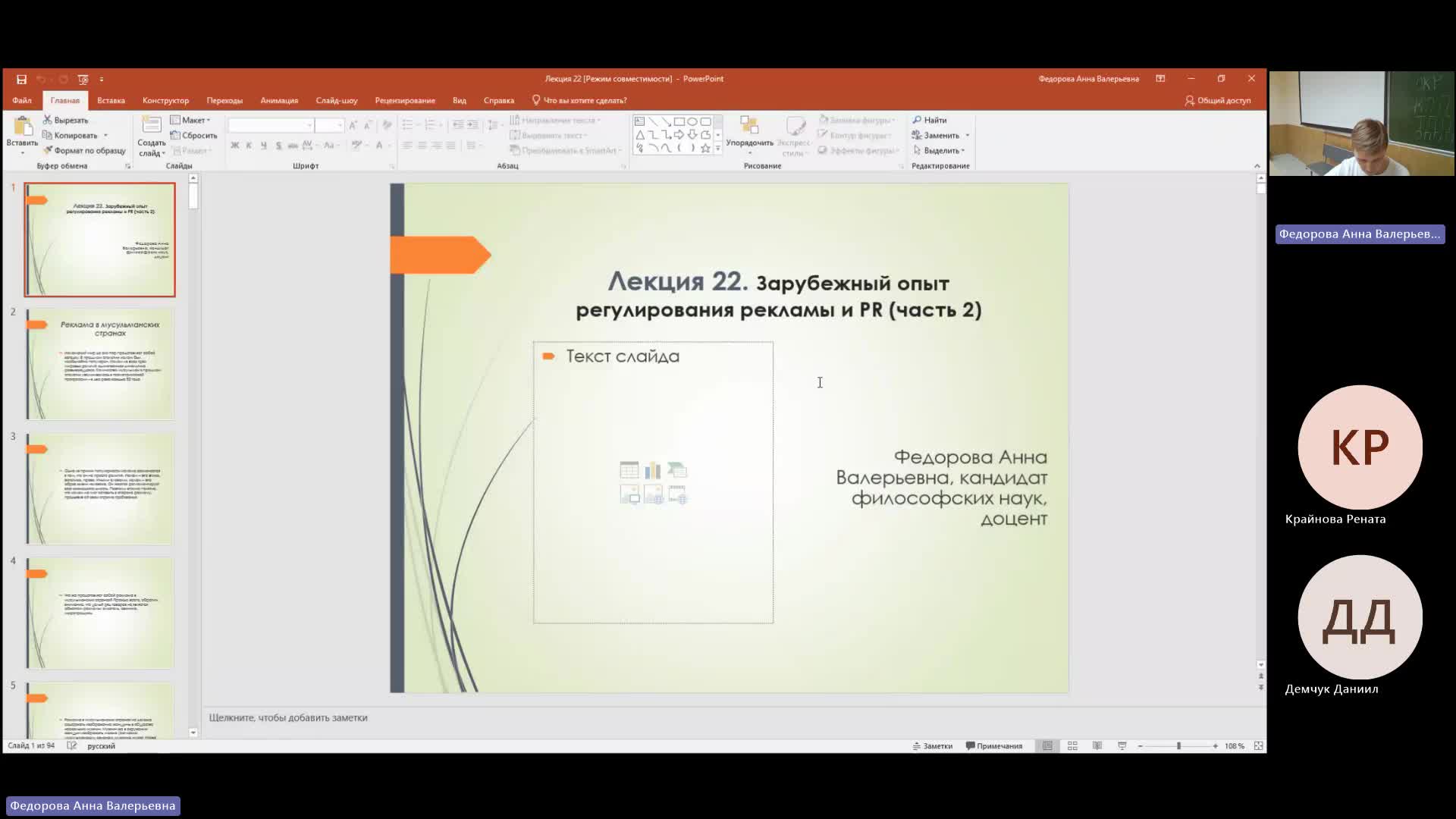
Task: Open ribbon display options icon
Action: [1160, 79]
